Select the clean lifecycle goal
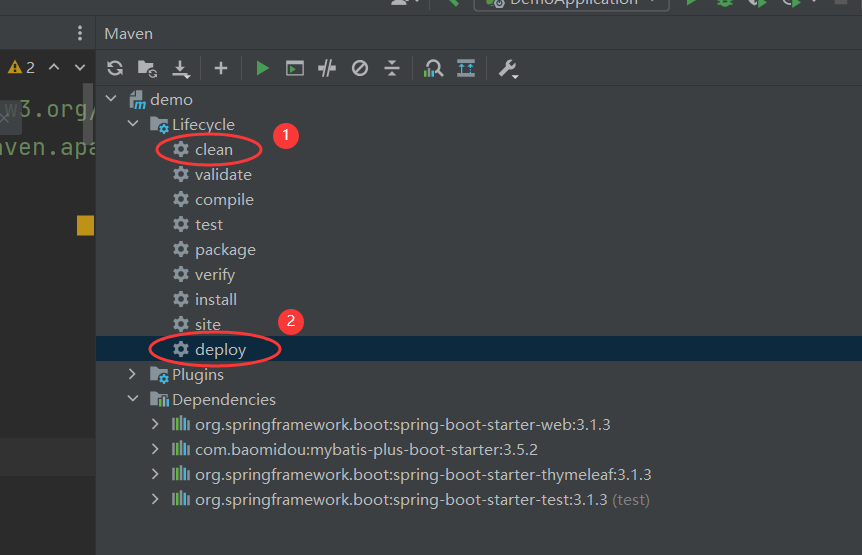This screenshot has height=555, width=862. click(213, 150)
